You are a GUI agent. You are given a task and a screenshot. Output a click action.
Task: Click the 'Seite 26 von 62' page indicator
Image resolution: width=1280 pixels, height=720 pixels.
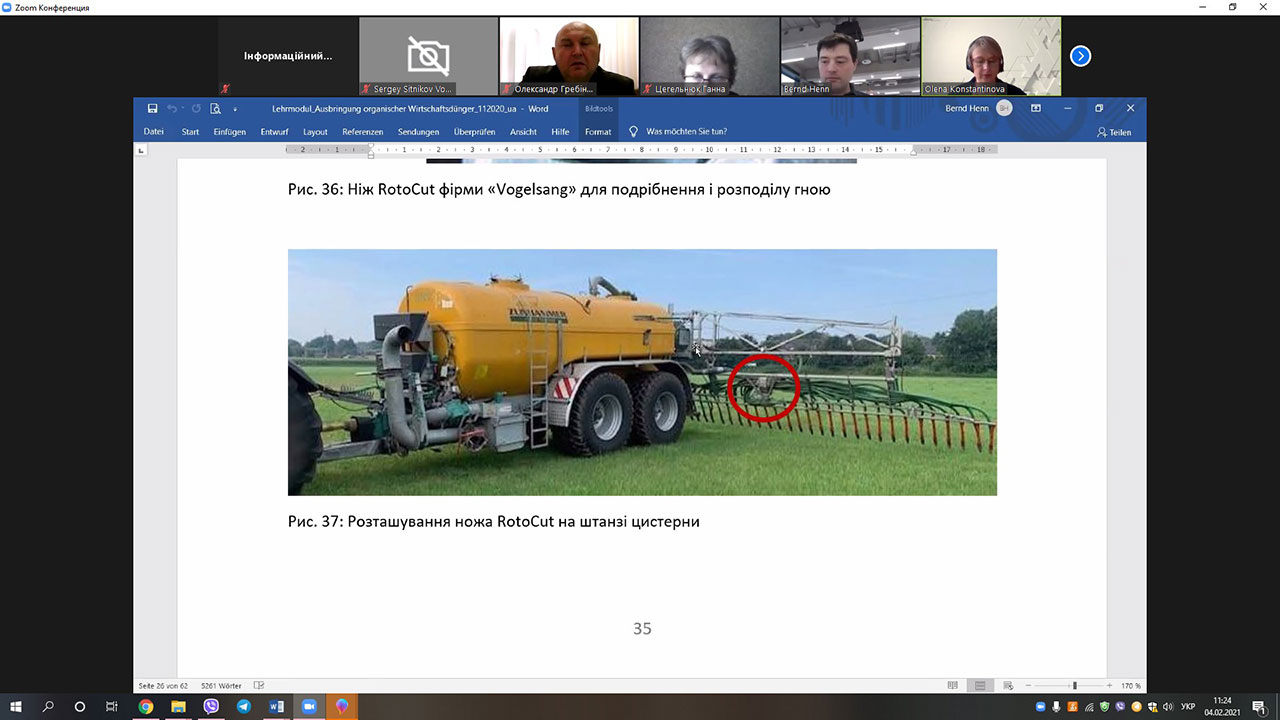(x=165, y=686)
